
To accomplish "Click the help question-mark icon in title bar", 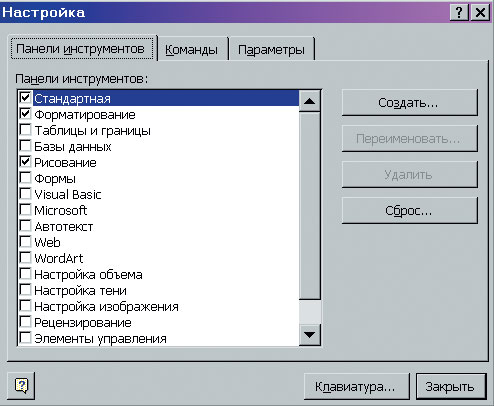I will (x=459, y=12).
